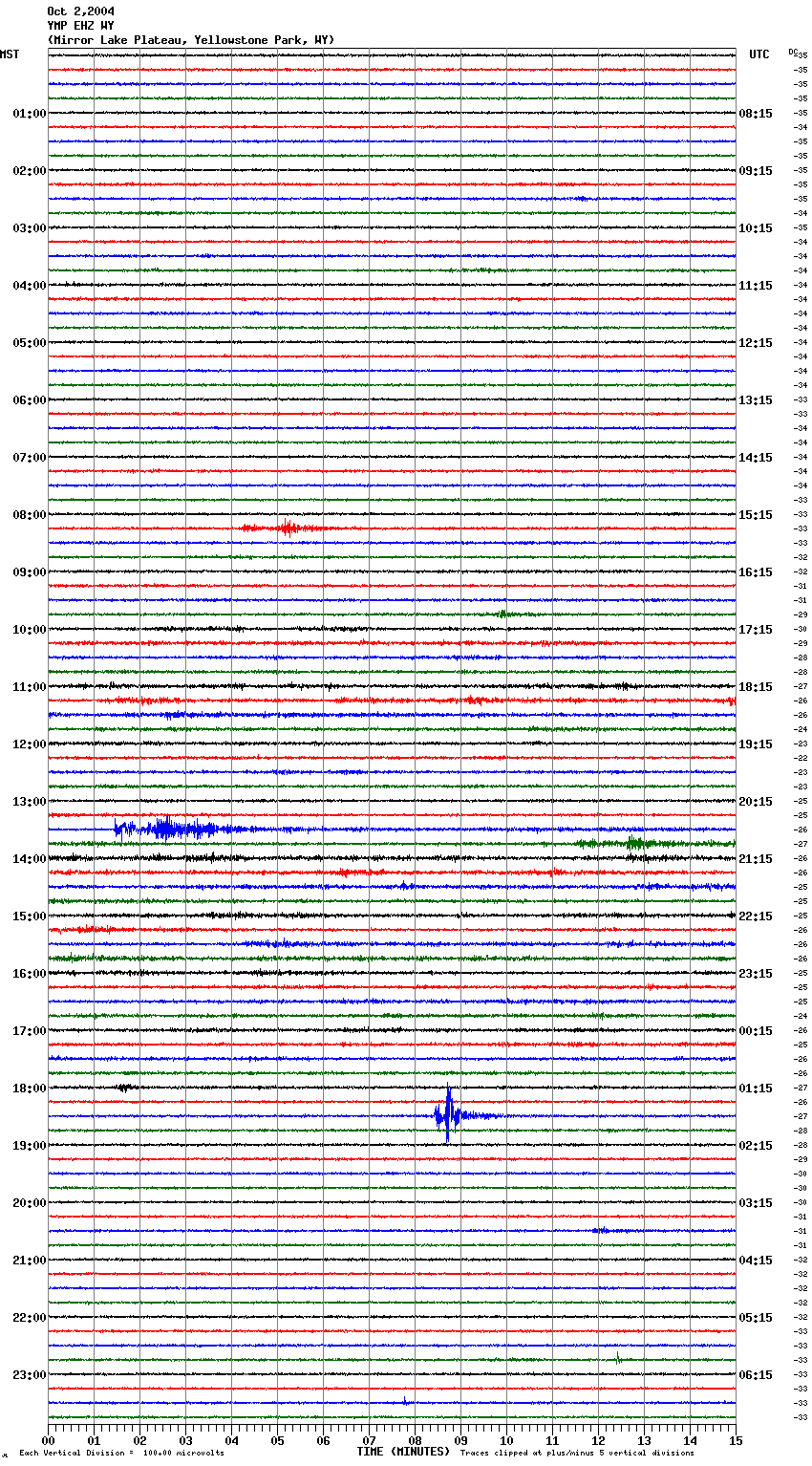Click the 12:00 MST time label

[x=29, y=744]
